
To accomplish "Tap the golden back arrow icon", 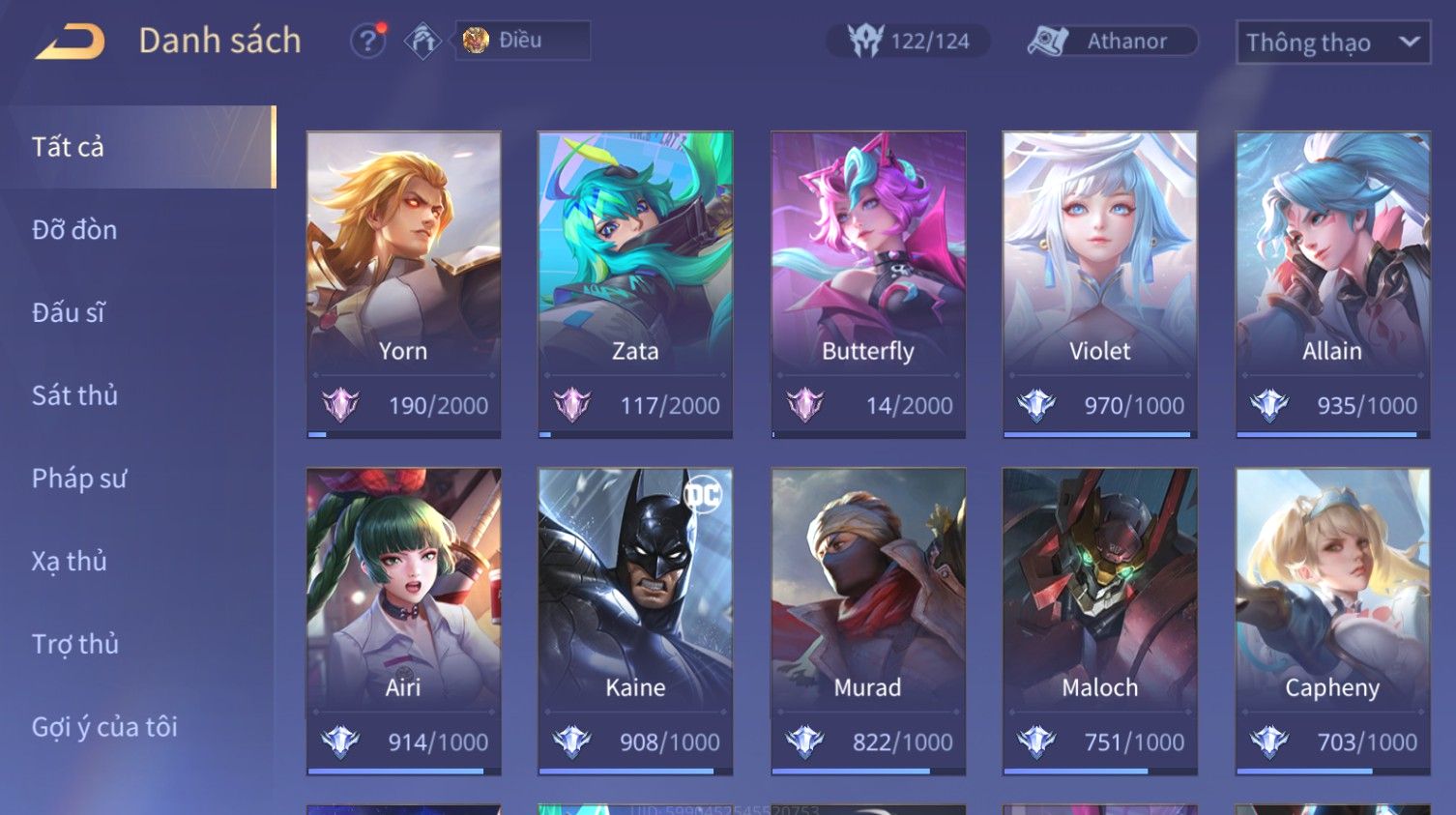I will [70, 42].
